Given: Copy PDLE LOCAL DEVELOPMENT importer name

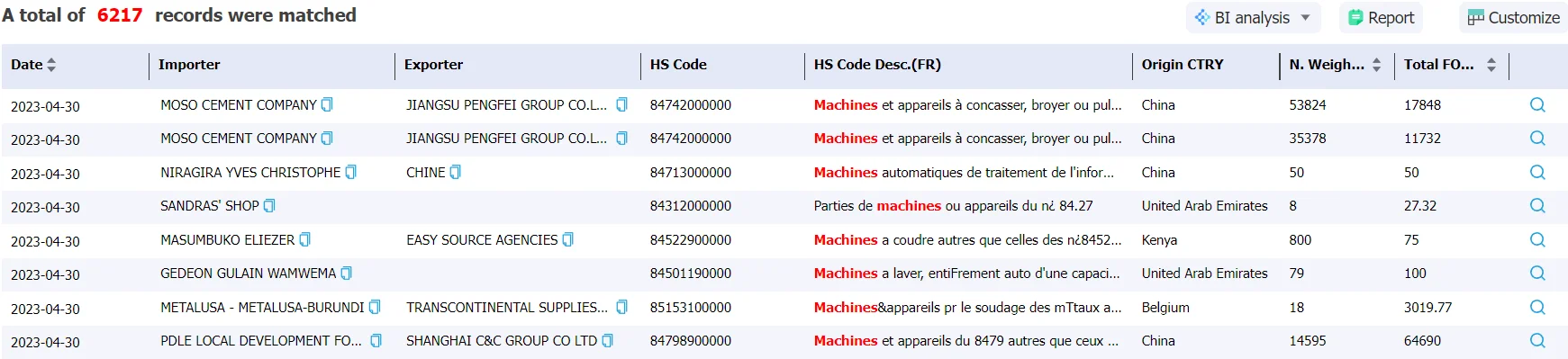Looking at the screenshot, I should point(376,340).
